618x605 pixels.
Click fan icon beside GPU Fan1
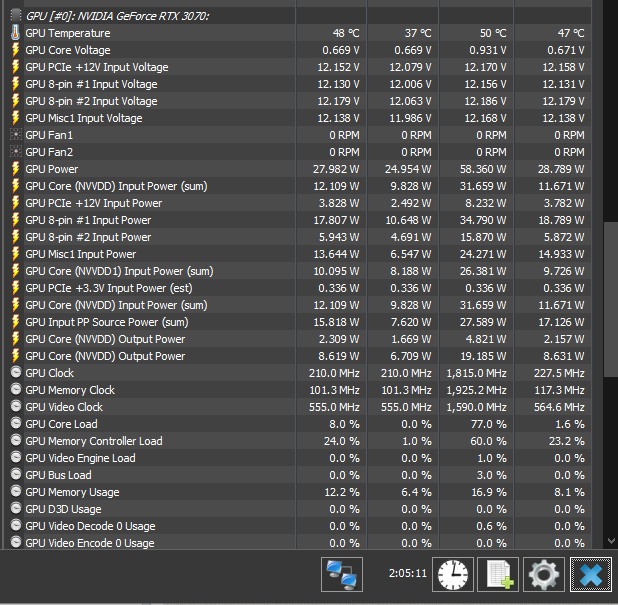pos(15,135)
